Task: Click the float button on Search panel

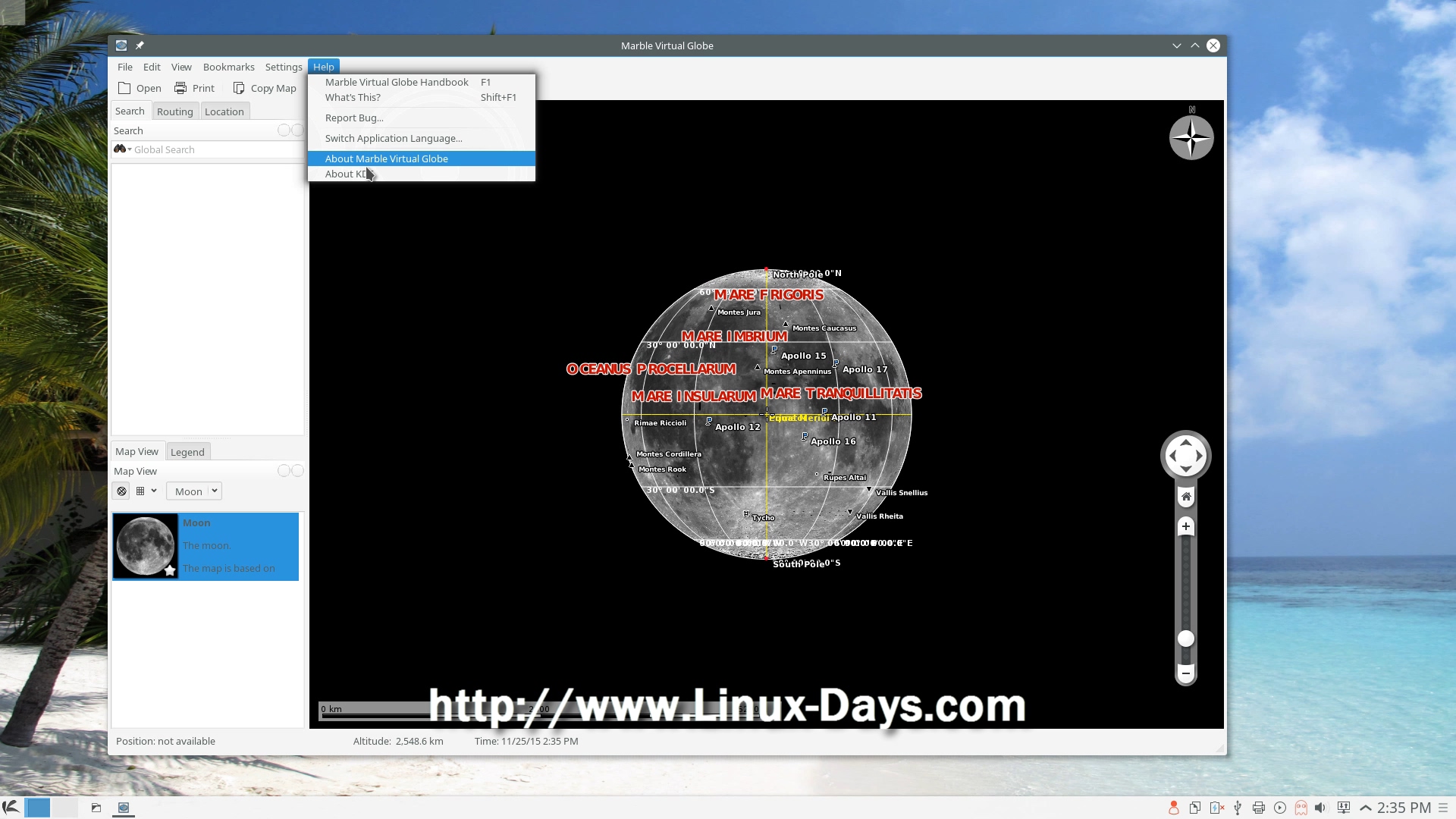Action: coord(284,130)
